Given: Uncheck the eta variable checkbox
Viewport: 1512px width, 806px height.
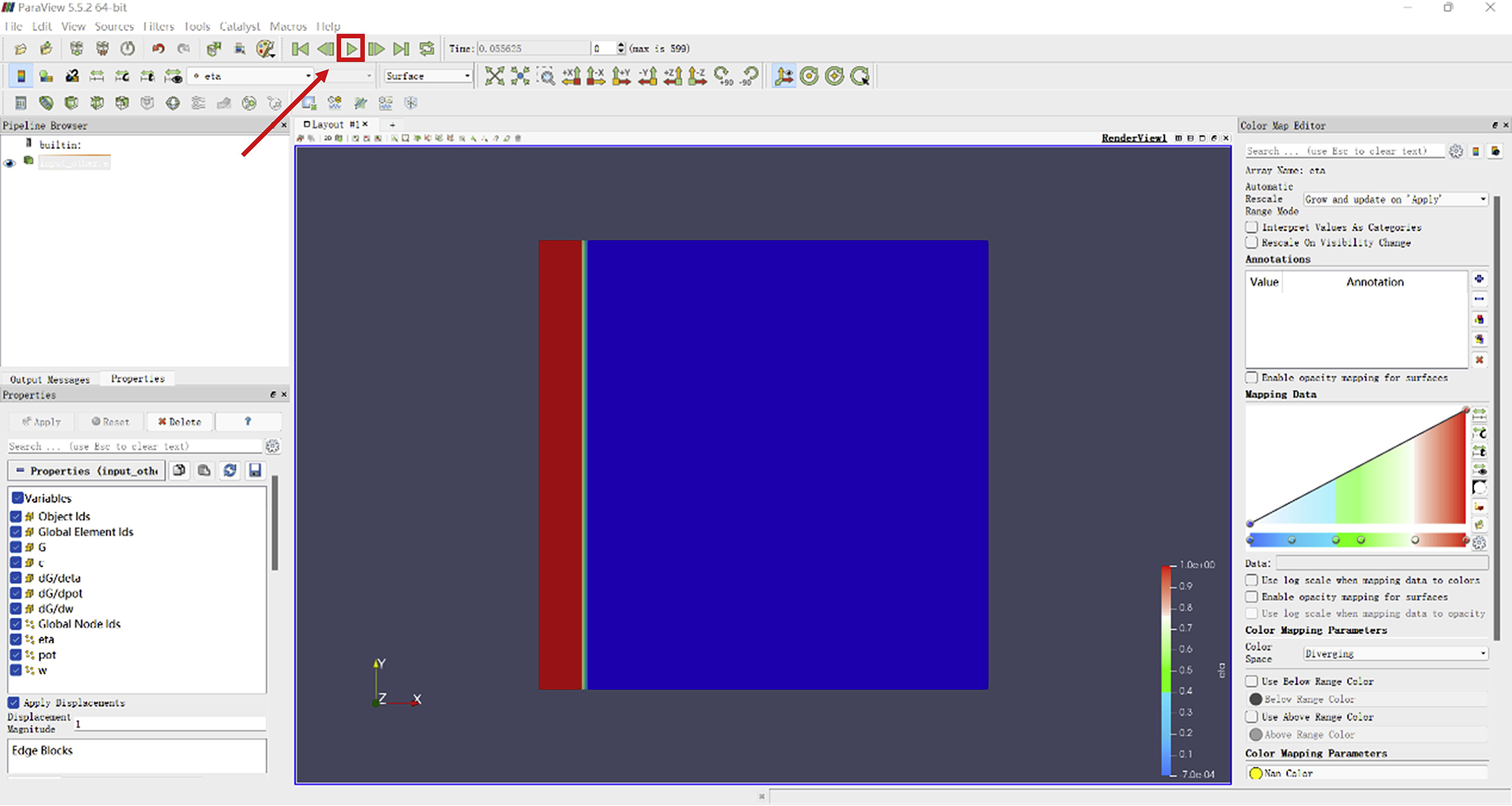Looking at the screenshot, I should [16, 639].
